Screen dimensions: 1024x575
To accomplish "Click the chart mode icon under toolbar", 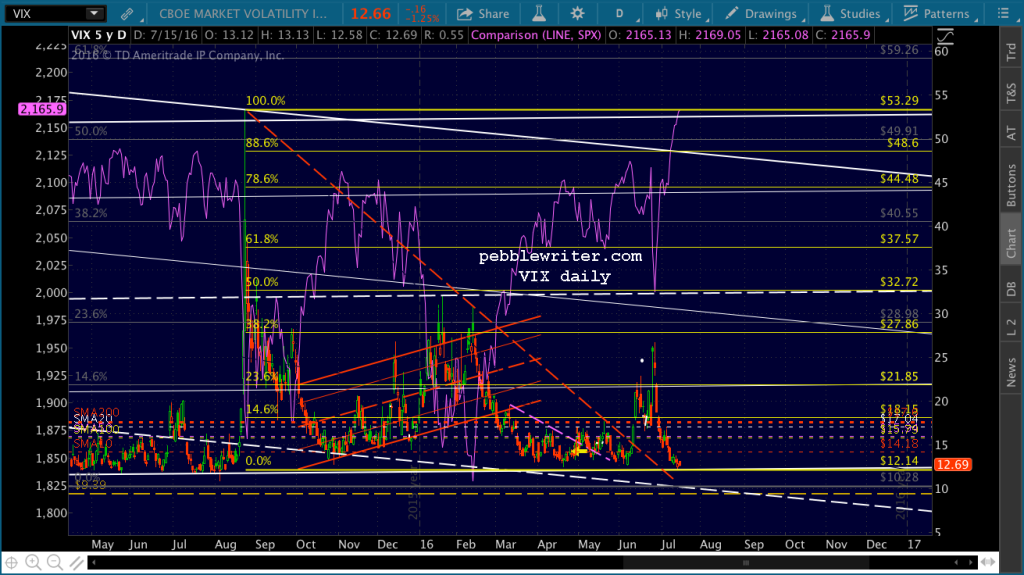I will coord(946,37).
